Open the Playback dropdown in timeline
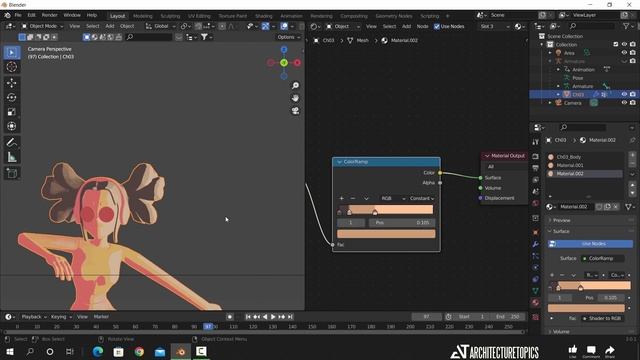Screen dimensions: 640x360 34,317
